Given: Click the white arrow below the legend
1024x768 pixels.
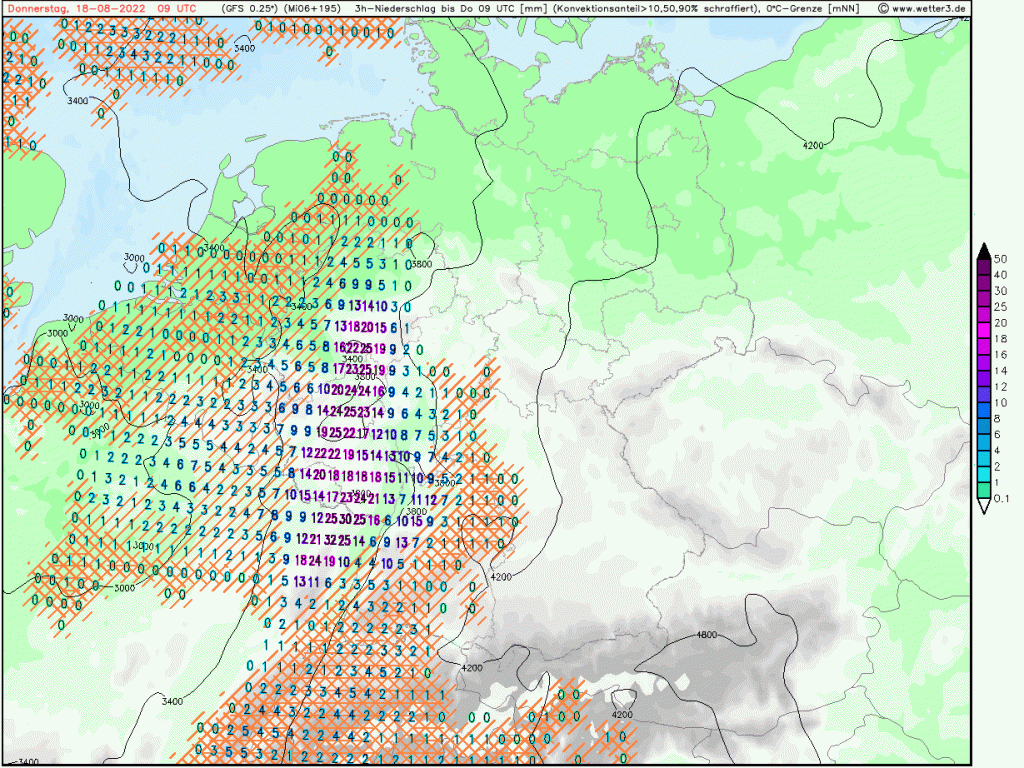Looking at the screenshot, I should 984,507.
